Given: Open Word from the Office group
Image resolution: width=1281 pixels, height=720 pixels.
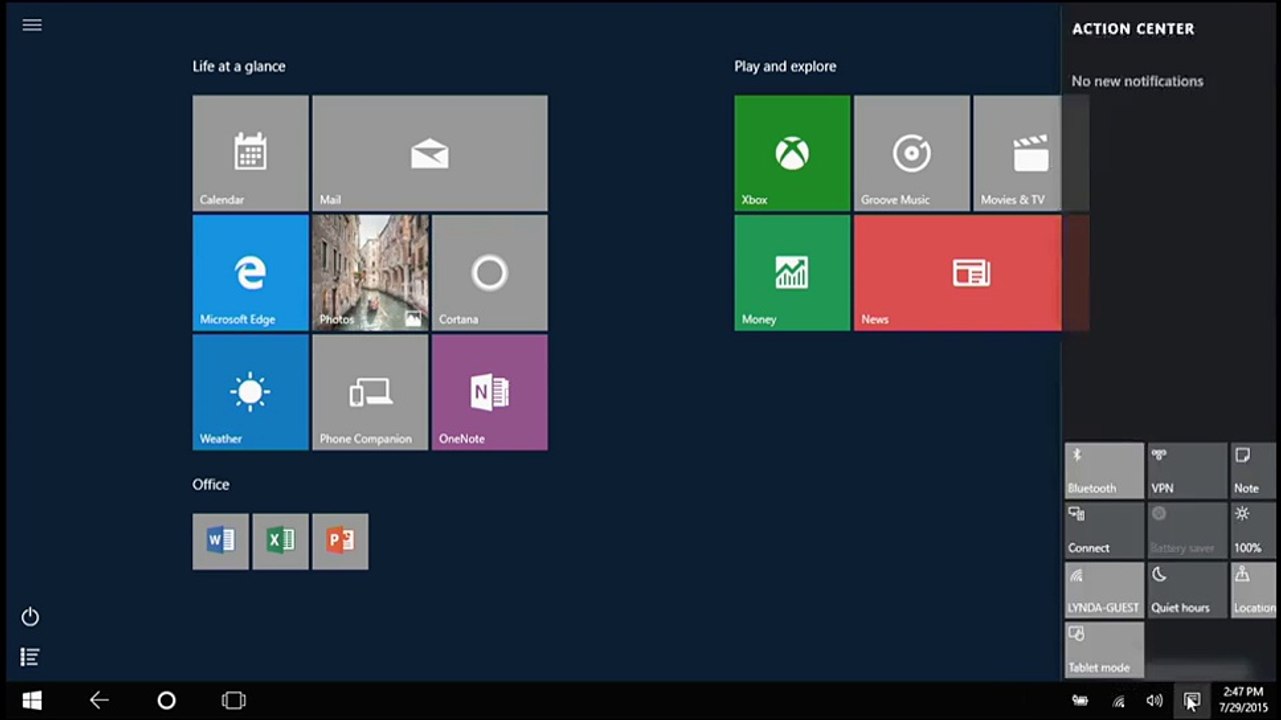Looking at the screenshot, I should 221,542.
